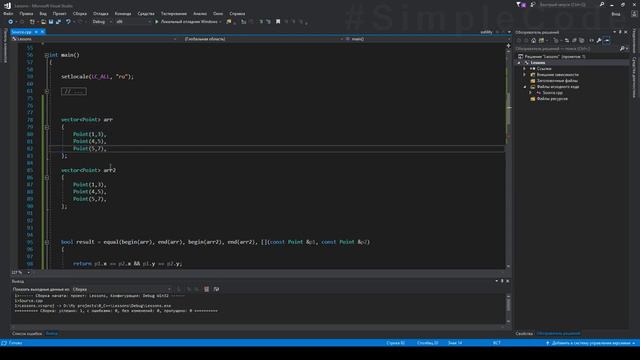Open Properties via the wrench icon

[x=599, y=40]
